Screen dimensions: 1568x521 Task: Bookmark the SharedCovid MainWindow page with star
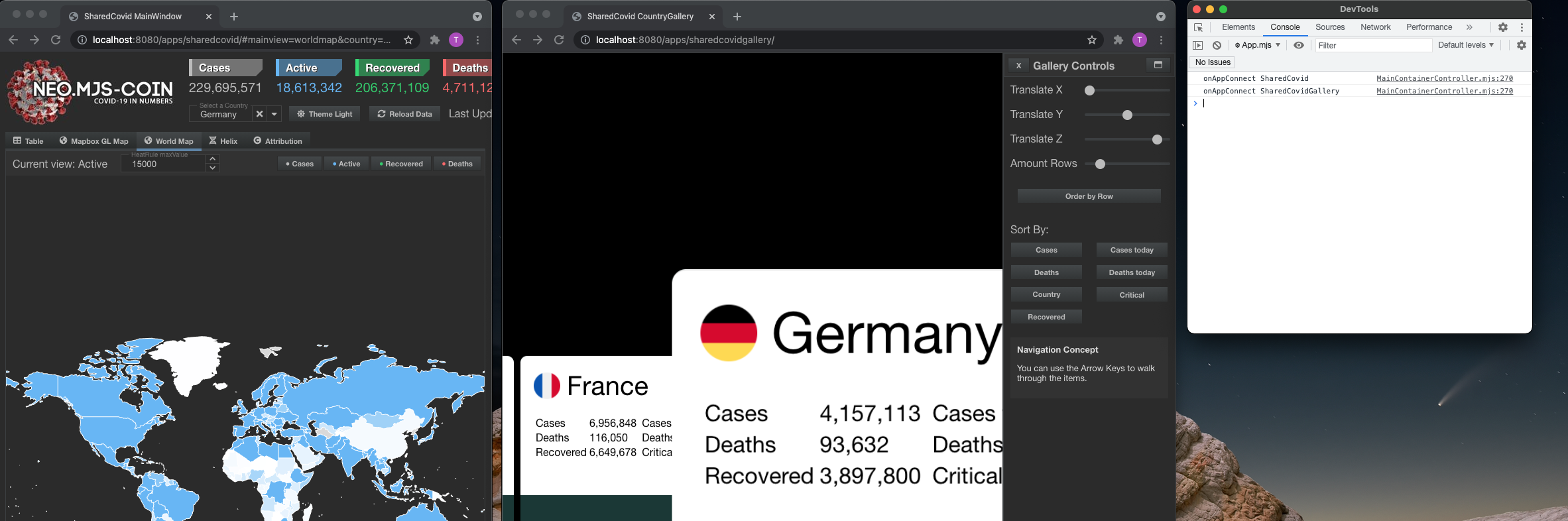[x=408, y=40]
